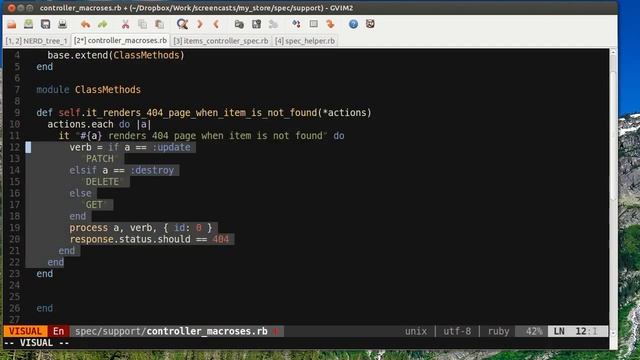Click 'verb = if a == :update' line
The width and height of the screenshot is (640, 360).
tap(130, 147)
